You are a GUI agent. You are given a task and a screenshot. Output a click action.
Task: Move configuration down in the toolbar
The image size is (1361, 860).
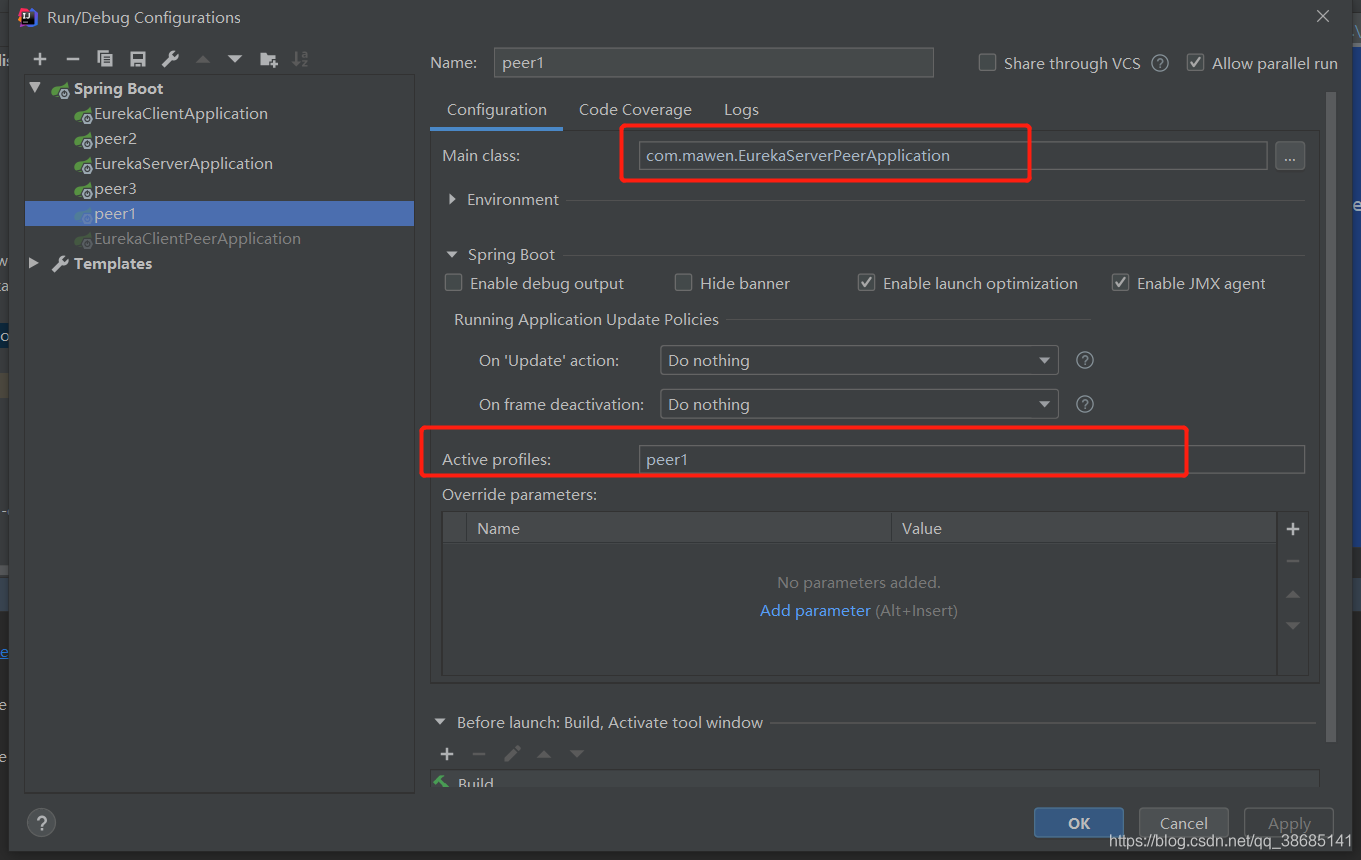(x=235, y=59)
